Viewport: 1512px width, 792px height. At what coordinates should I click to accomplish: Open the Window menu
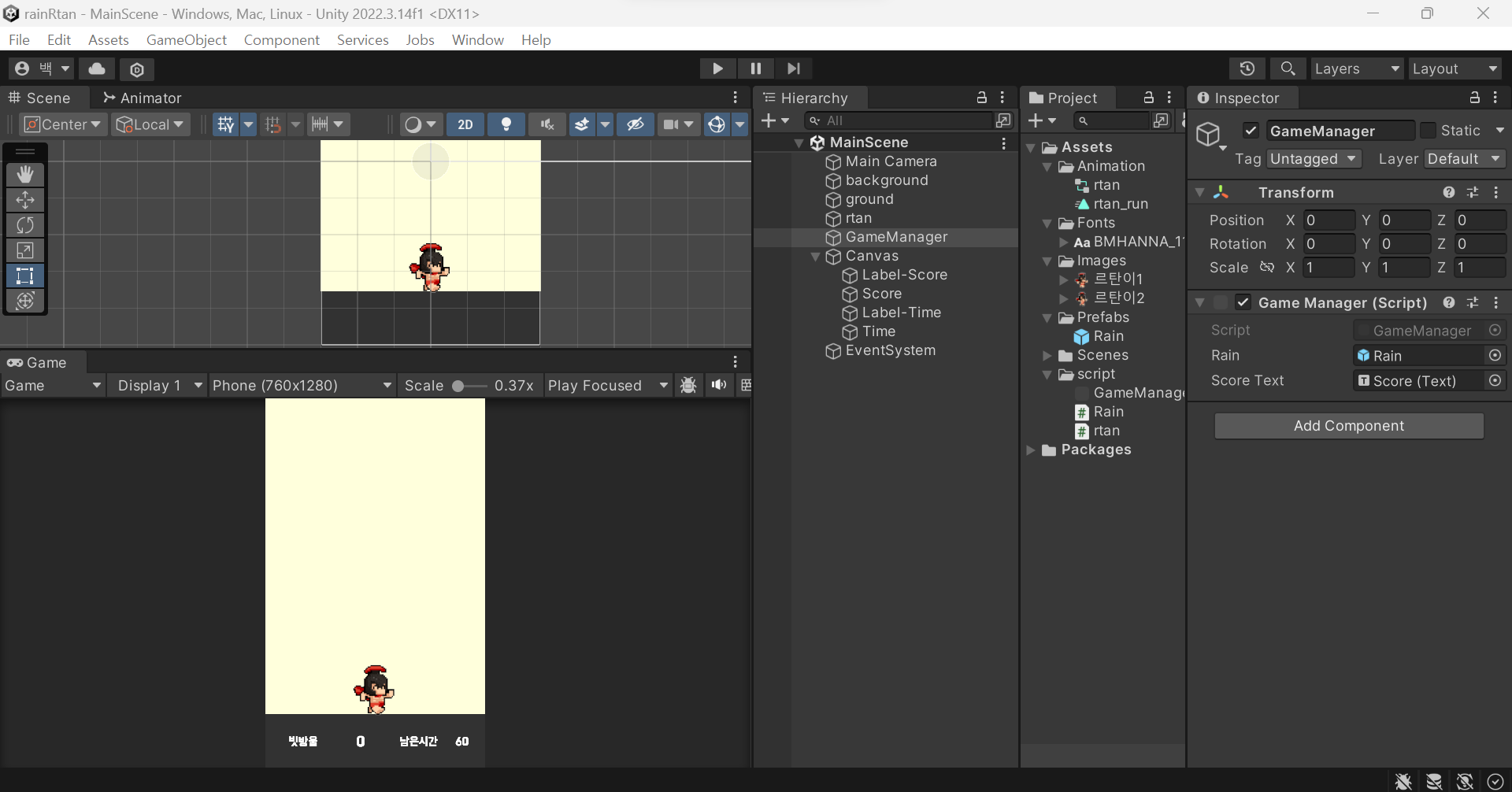478,40
